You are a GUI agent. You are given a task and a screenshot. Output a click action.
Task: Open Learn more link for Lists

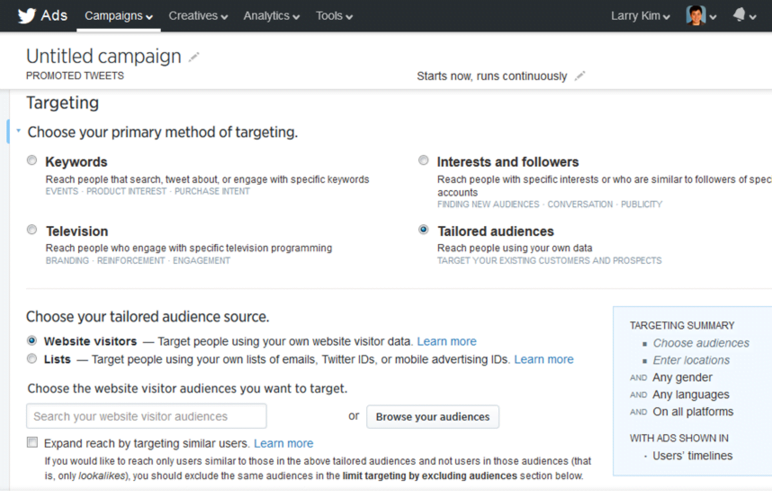(x=544, y=360)
